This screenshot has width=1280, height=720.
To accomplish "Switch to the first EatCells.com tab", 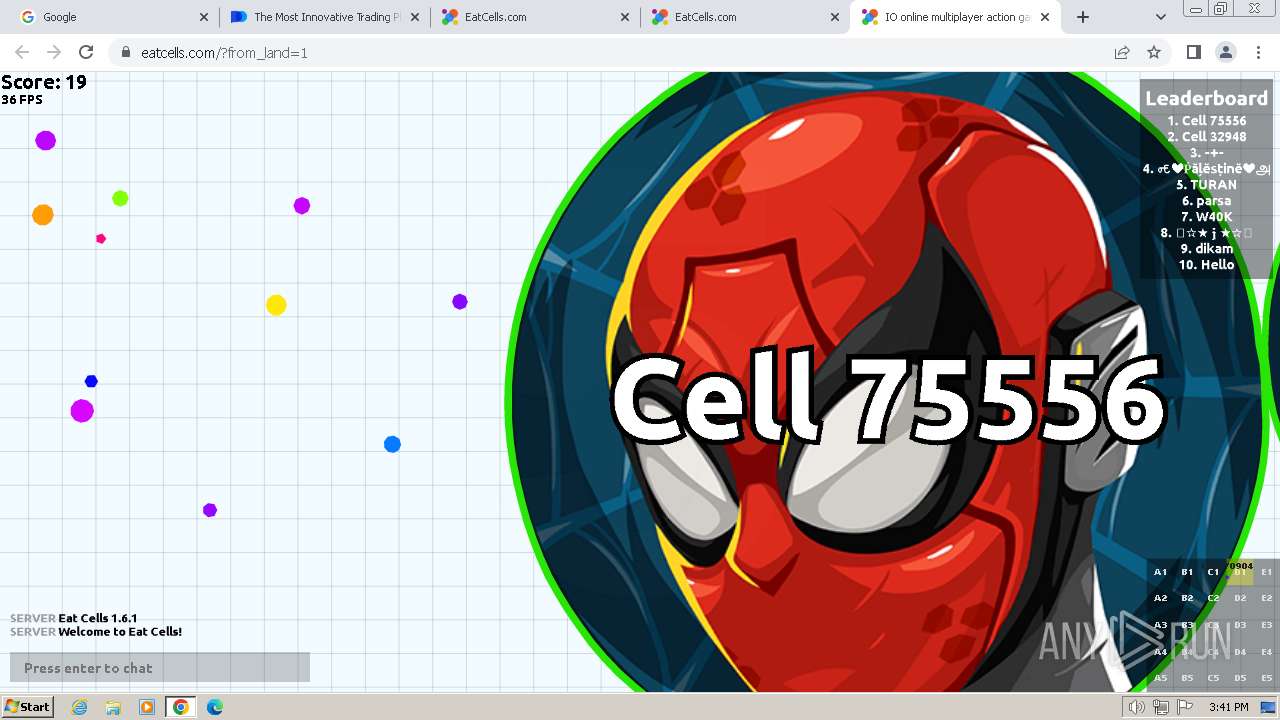I will 535,17.
